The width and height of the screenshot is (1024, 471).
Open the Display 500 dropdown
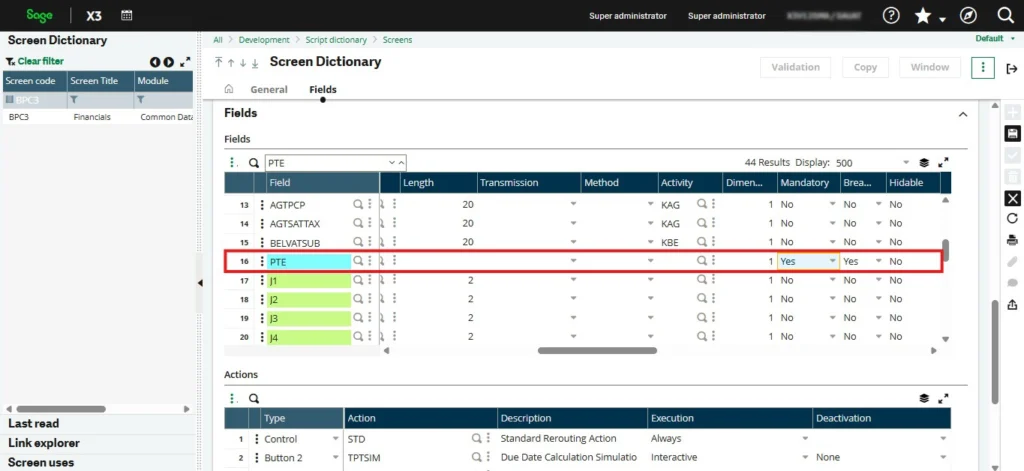[906, 162]
